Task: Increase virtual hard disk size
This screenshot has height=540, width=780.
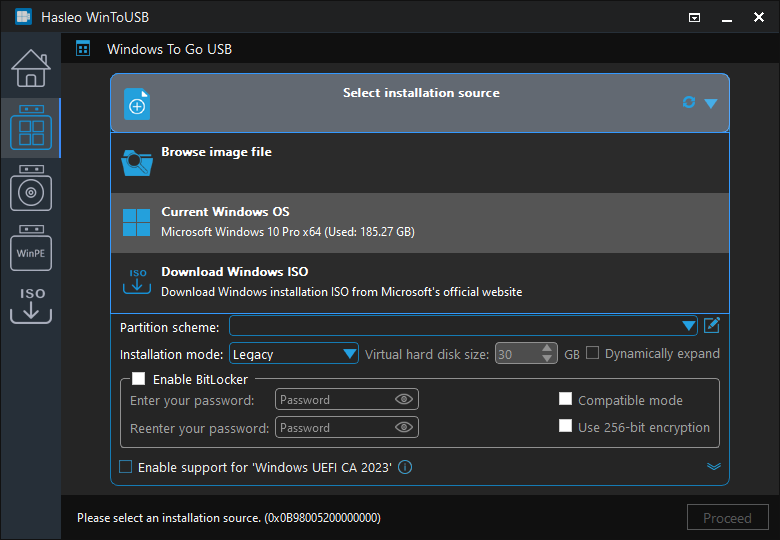Action: (x=547, y=348)
